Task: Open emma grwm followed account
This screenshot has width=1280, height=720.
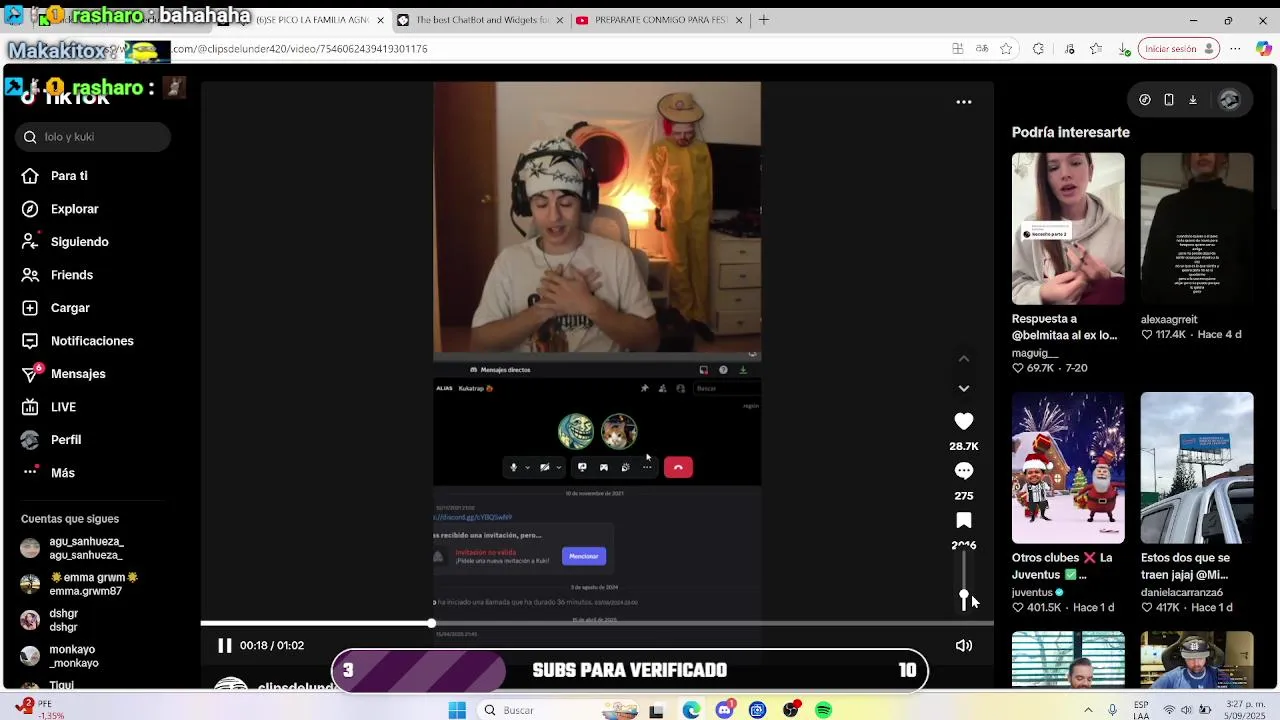Action: [78, 584]
